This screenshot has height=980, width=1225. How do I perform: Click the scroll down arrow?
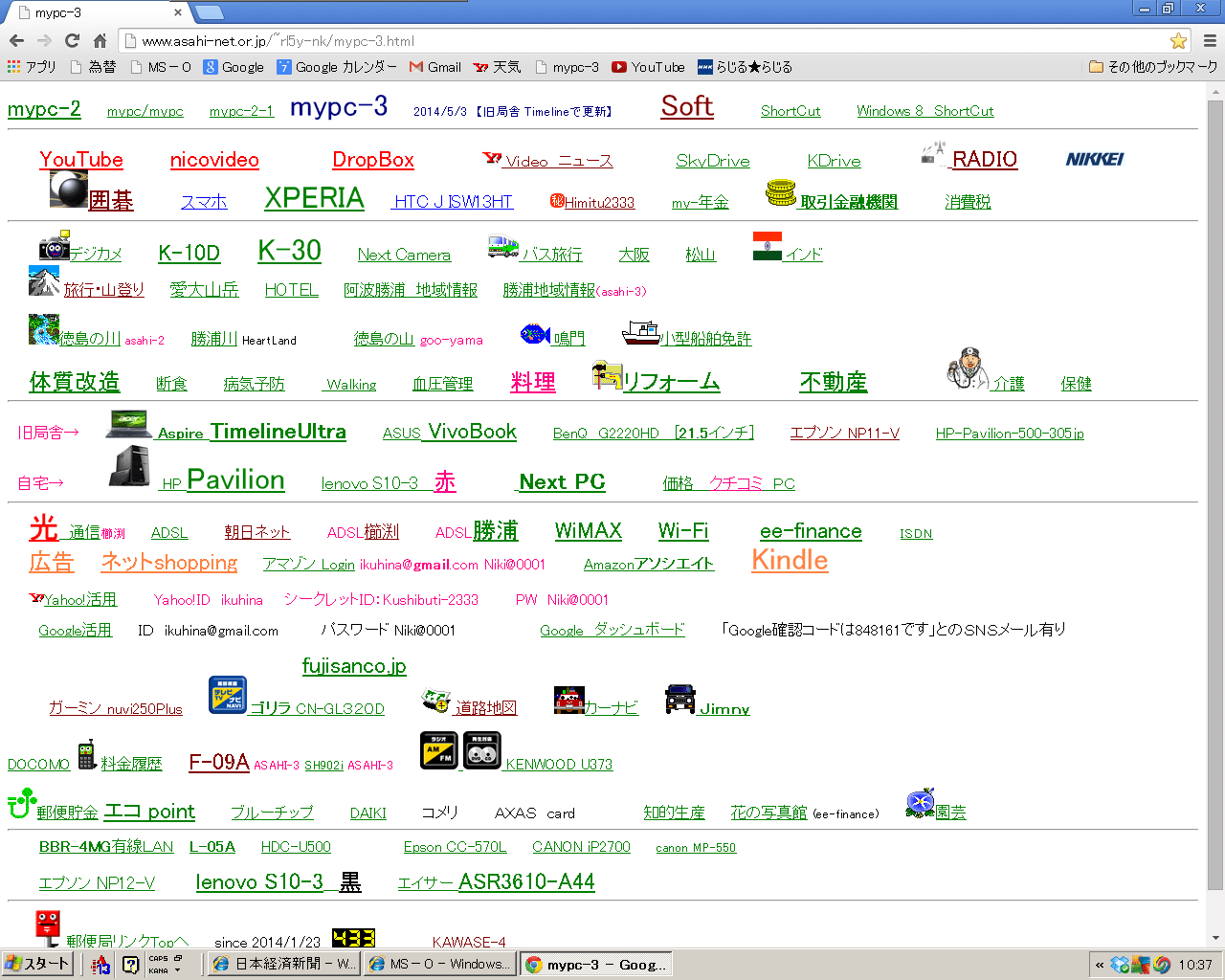(1215, 939)
